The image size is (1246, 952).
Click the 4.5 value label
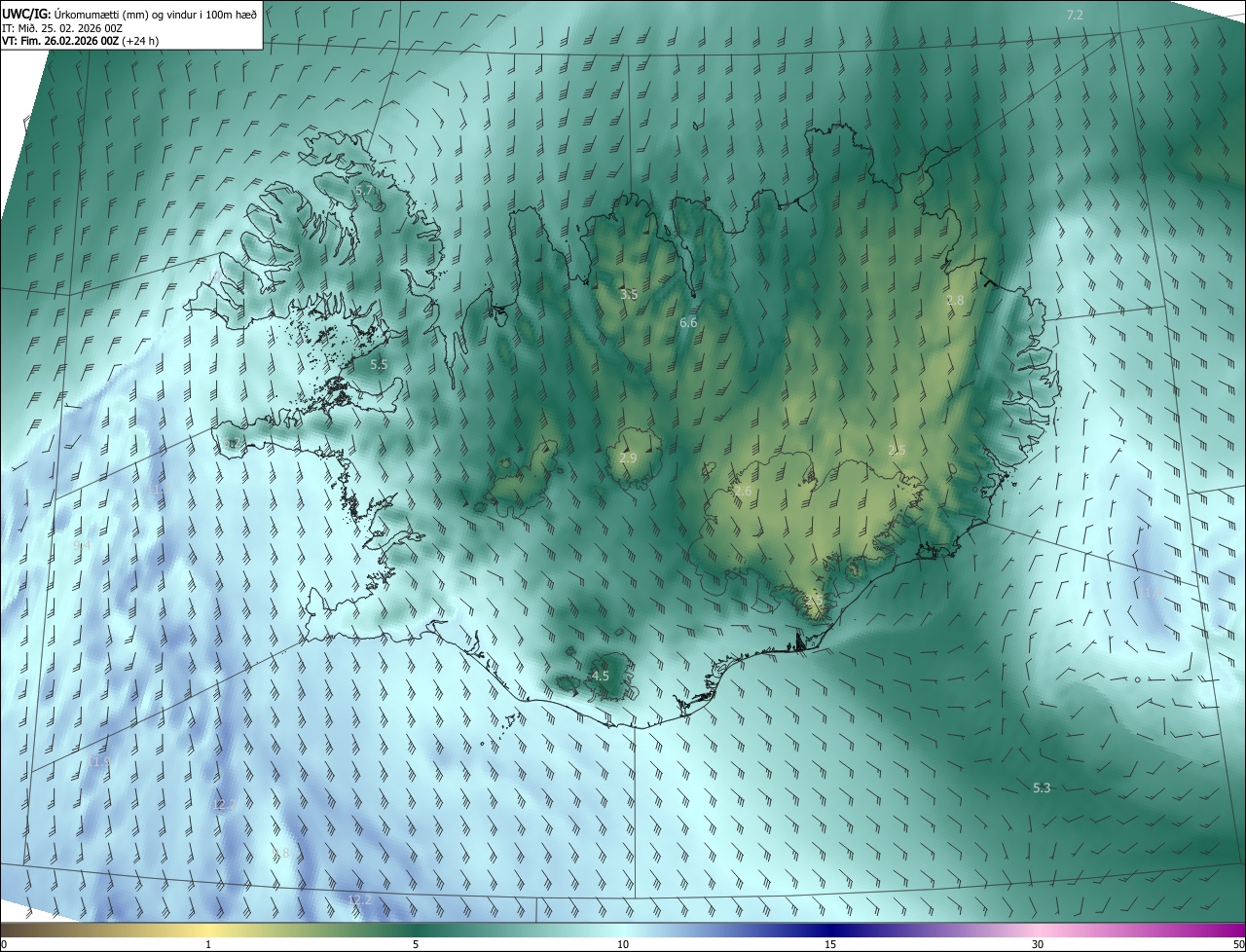coord(601,676)
